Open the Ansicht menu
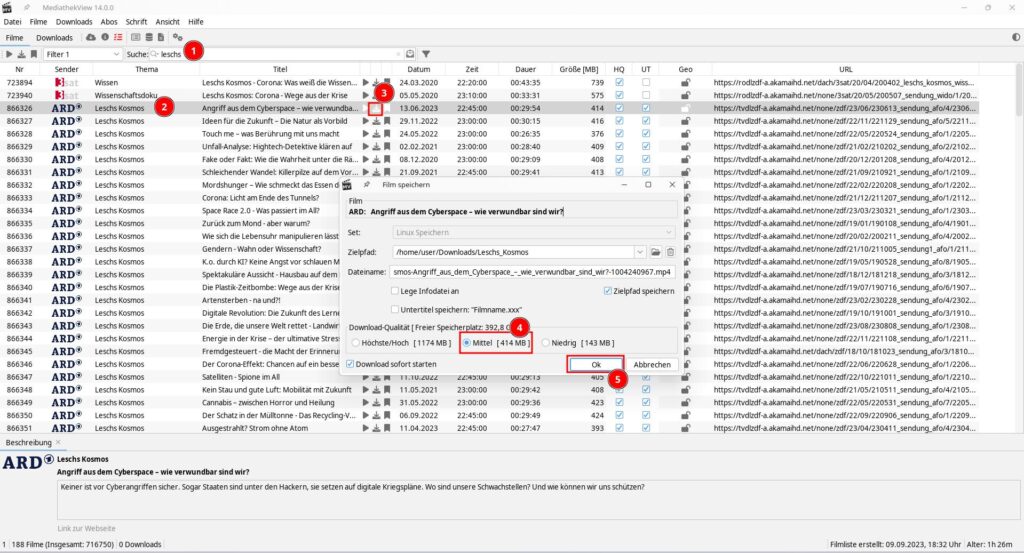The image size is (1024, 553). 168,22
